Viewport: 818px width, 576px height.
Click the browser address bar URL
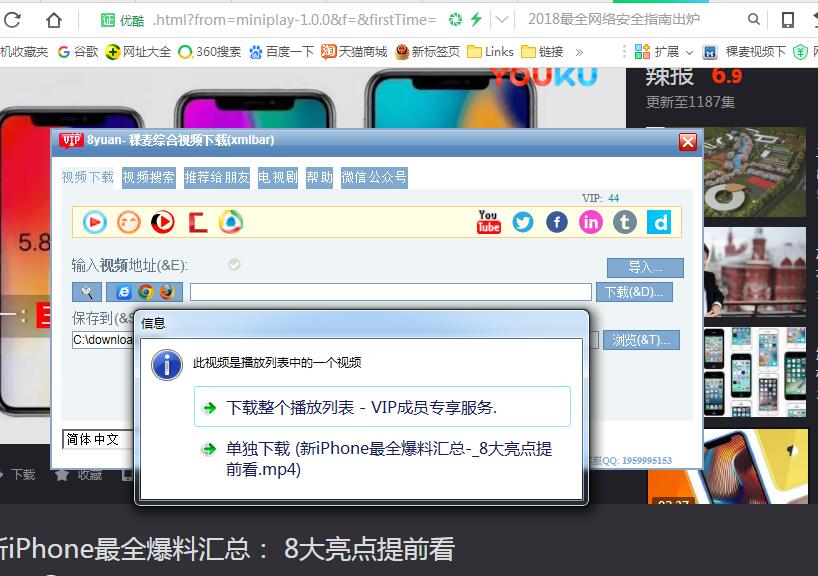coord(294,20)
